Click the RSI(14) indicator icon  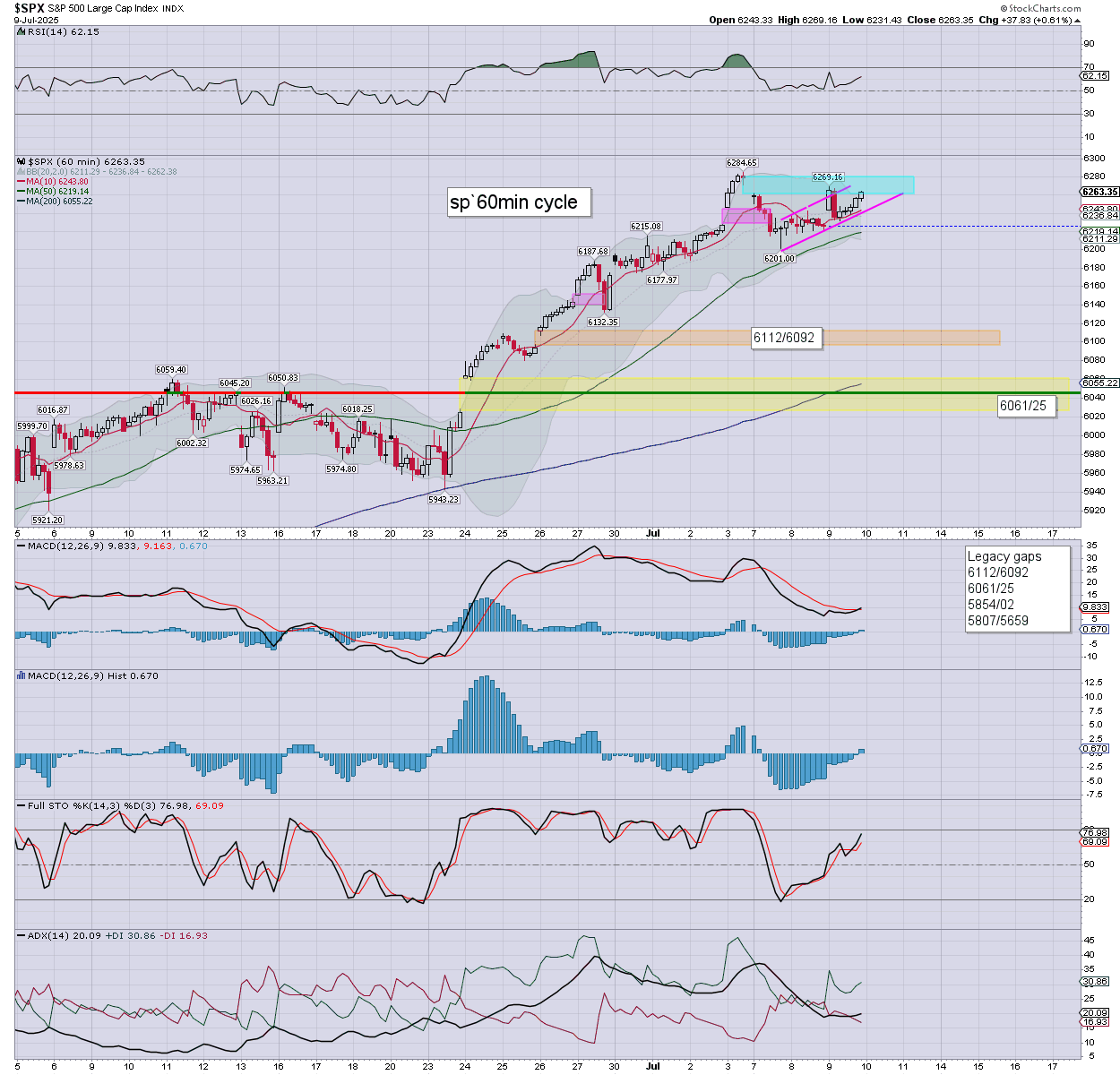[22, 32]
